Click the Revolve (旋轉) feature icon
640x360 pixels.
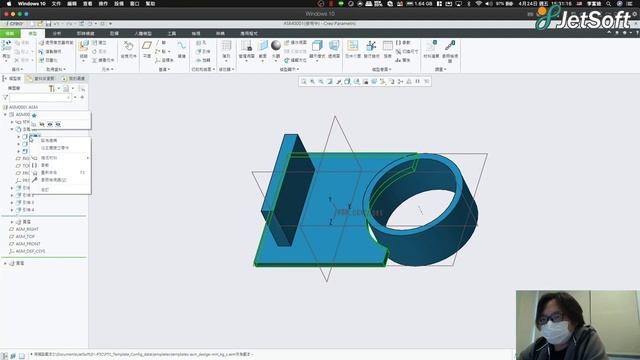tap(203, 60)
